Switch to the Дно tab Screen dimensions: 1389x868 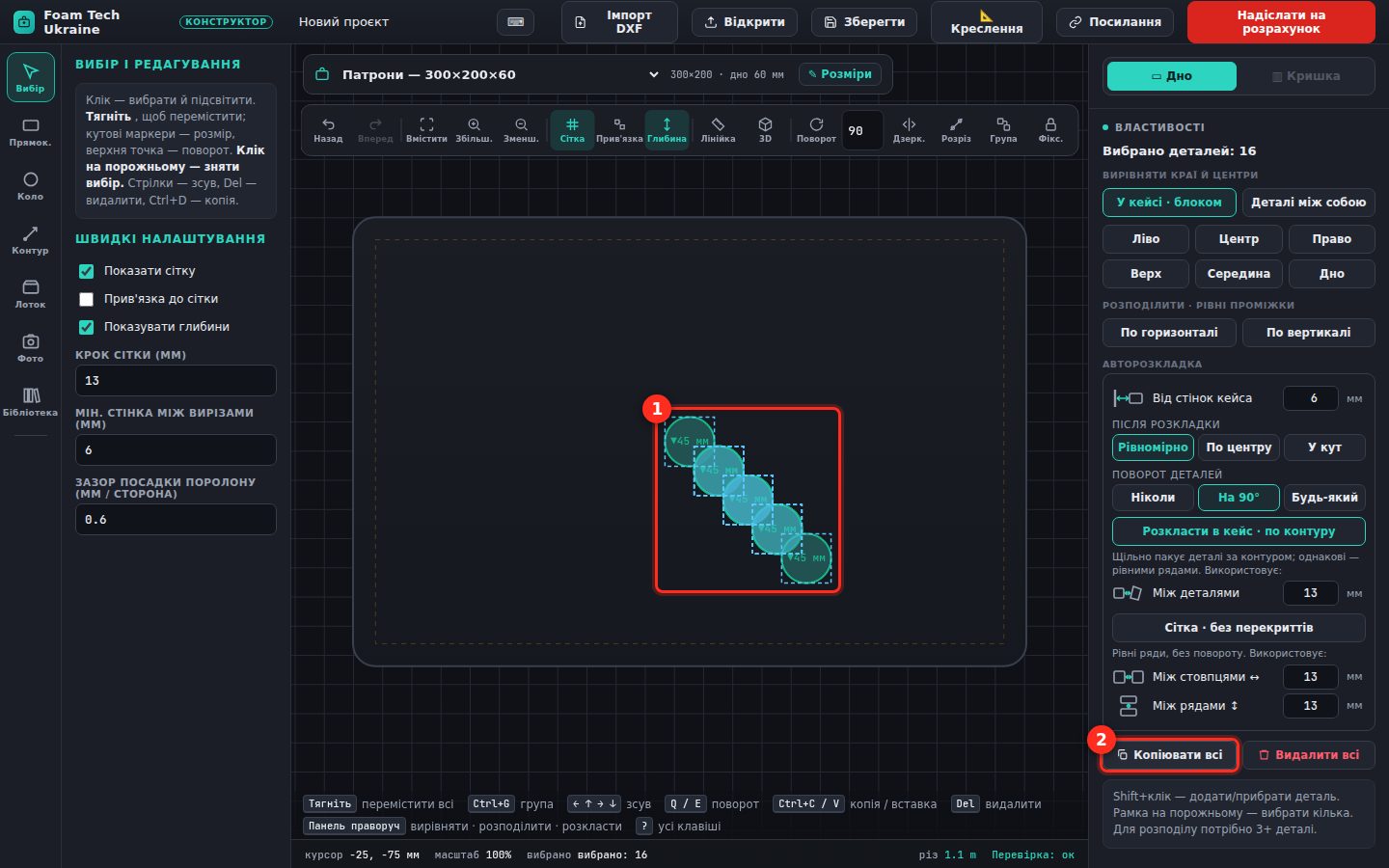coord(1172,76)
